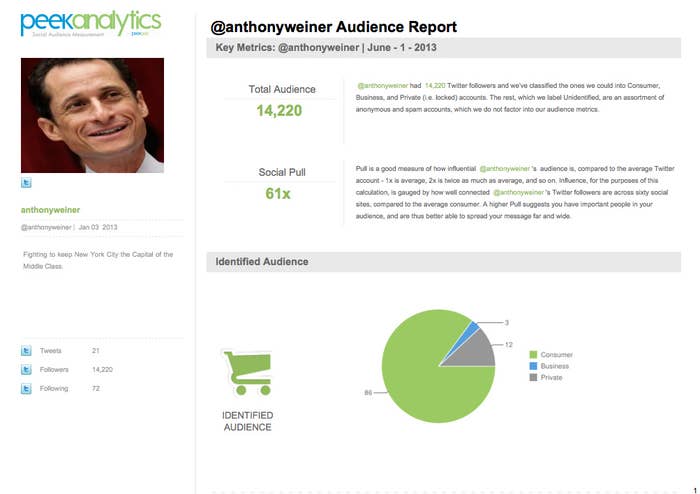Click the Business legend label
This screenshot has width=700, height=494.
[x=555, y=366]
